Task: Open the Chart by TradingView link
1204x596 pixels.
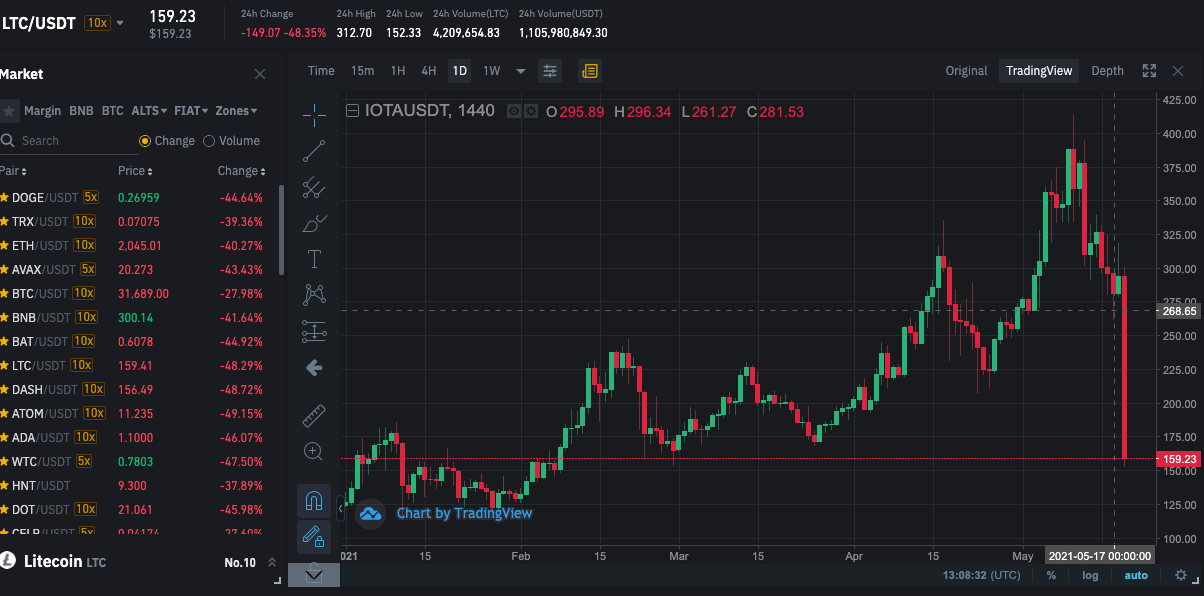Action: tap(464, 513)
